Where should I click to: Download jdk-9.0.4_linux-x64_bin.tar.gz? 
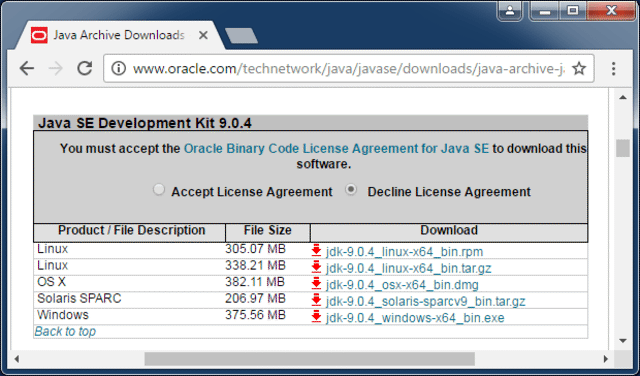pyautogui.click(x=409, y=269)
